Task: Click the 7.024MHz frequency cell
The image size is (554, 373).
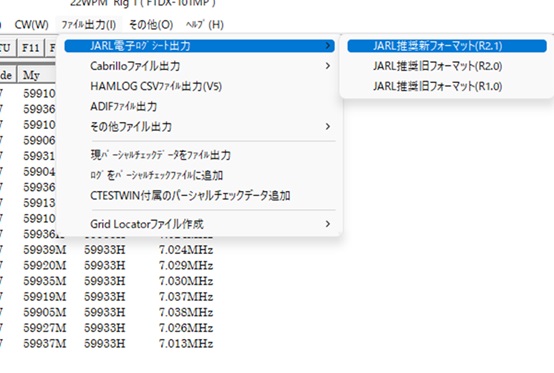Action: coord(186,250)
